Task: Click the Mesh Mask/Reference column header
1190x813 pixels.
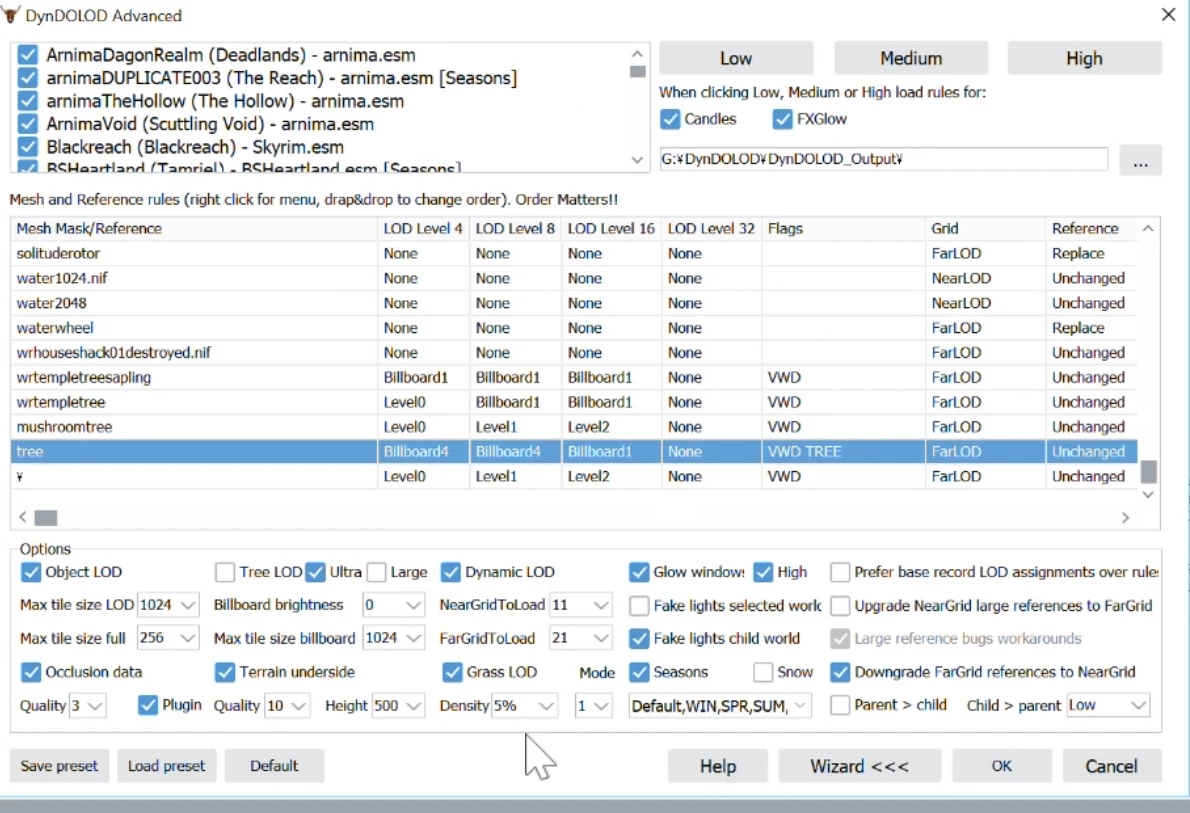Action: pos(194,228)
